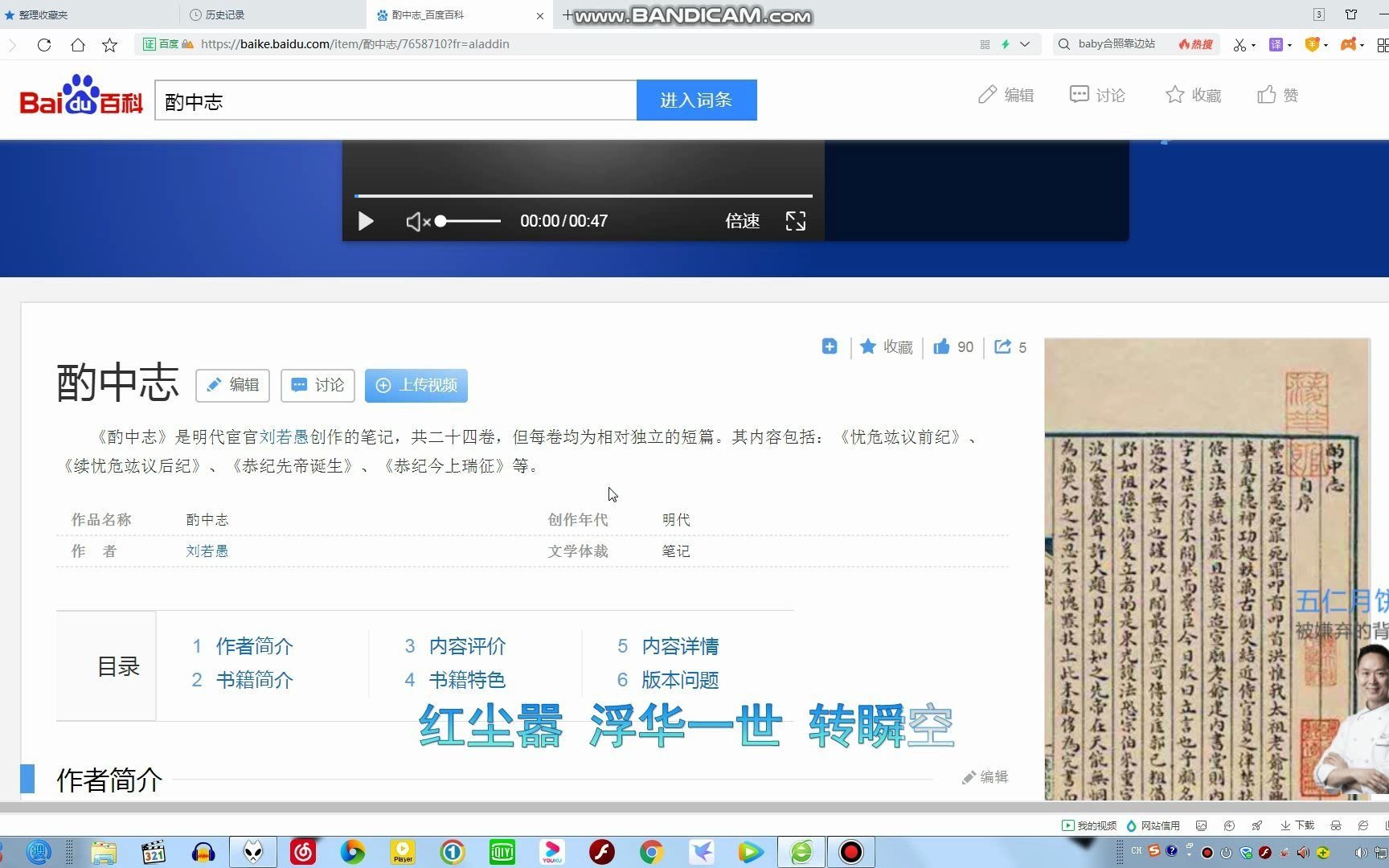1389x868 pixels.
Task: Click 收藏 star in the top header
Action: pyautogui.click(x=1193, y=95)
